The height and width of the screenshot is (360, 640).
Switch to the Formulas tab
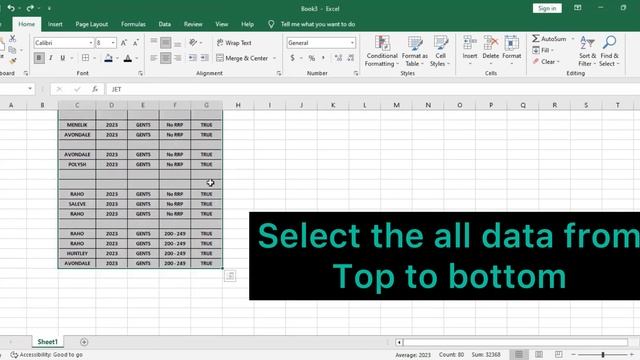(x=133, y=24)
